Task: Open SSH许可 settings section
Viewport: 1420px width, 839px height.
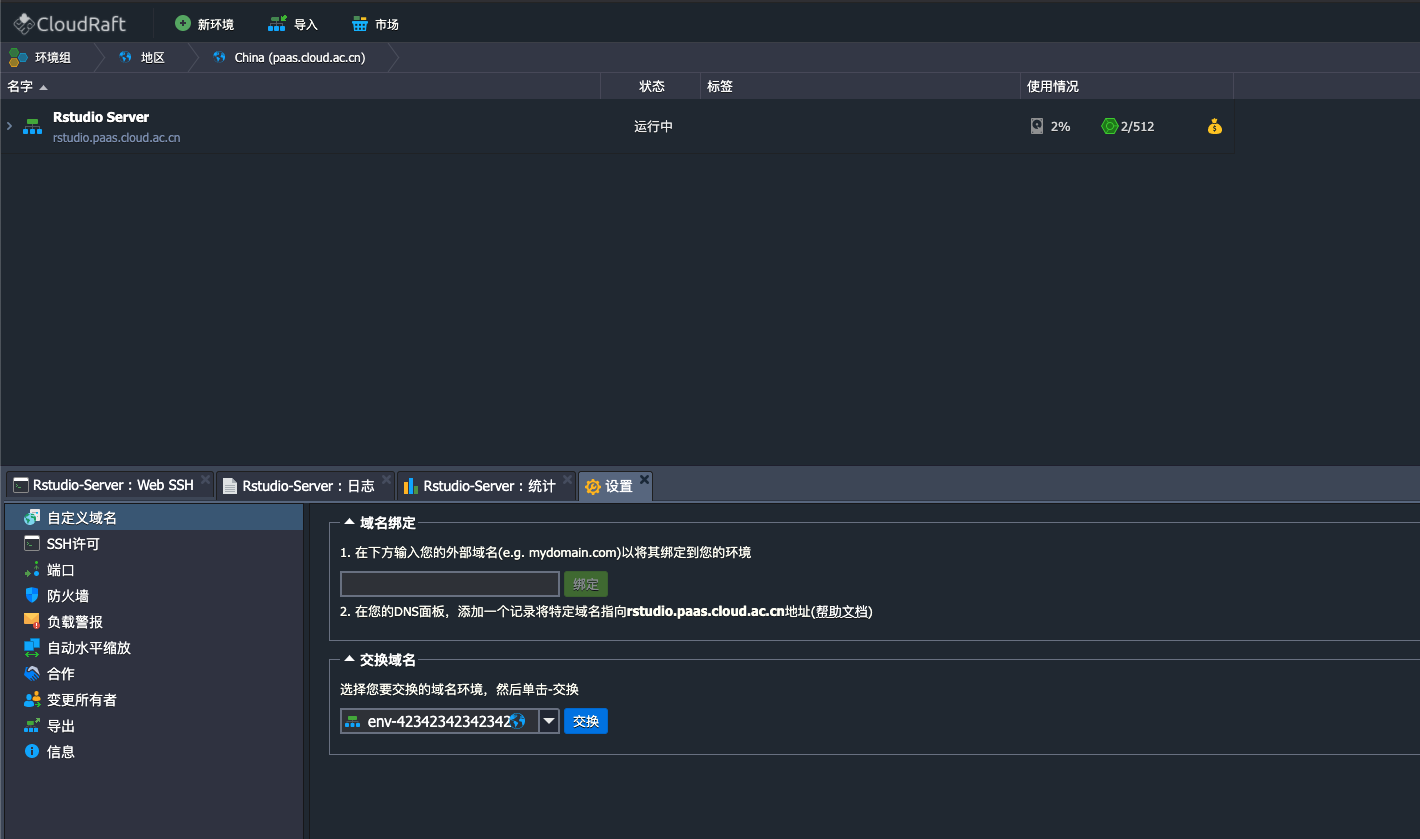Action: coord(154,544)
